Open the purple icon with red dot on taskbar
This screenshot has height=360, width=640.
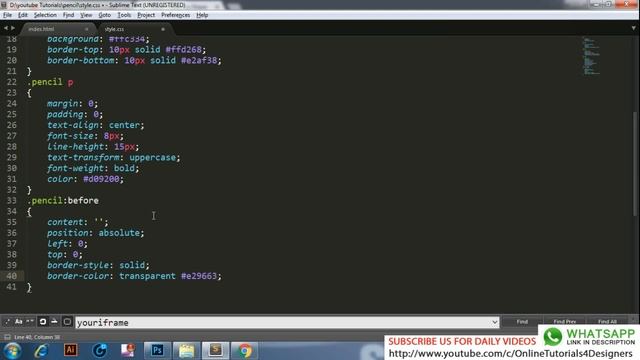point(128,350)
